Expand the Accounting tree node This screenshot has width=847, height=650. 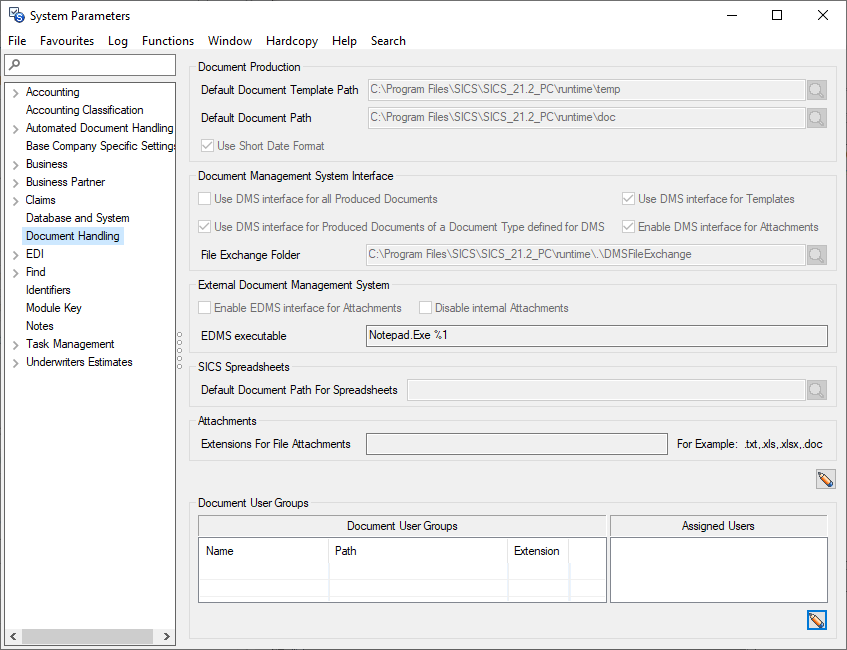pos(15,93)
